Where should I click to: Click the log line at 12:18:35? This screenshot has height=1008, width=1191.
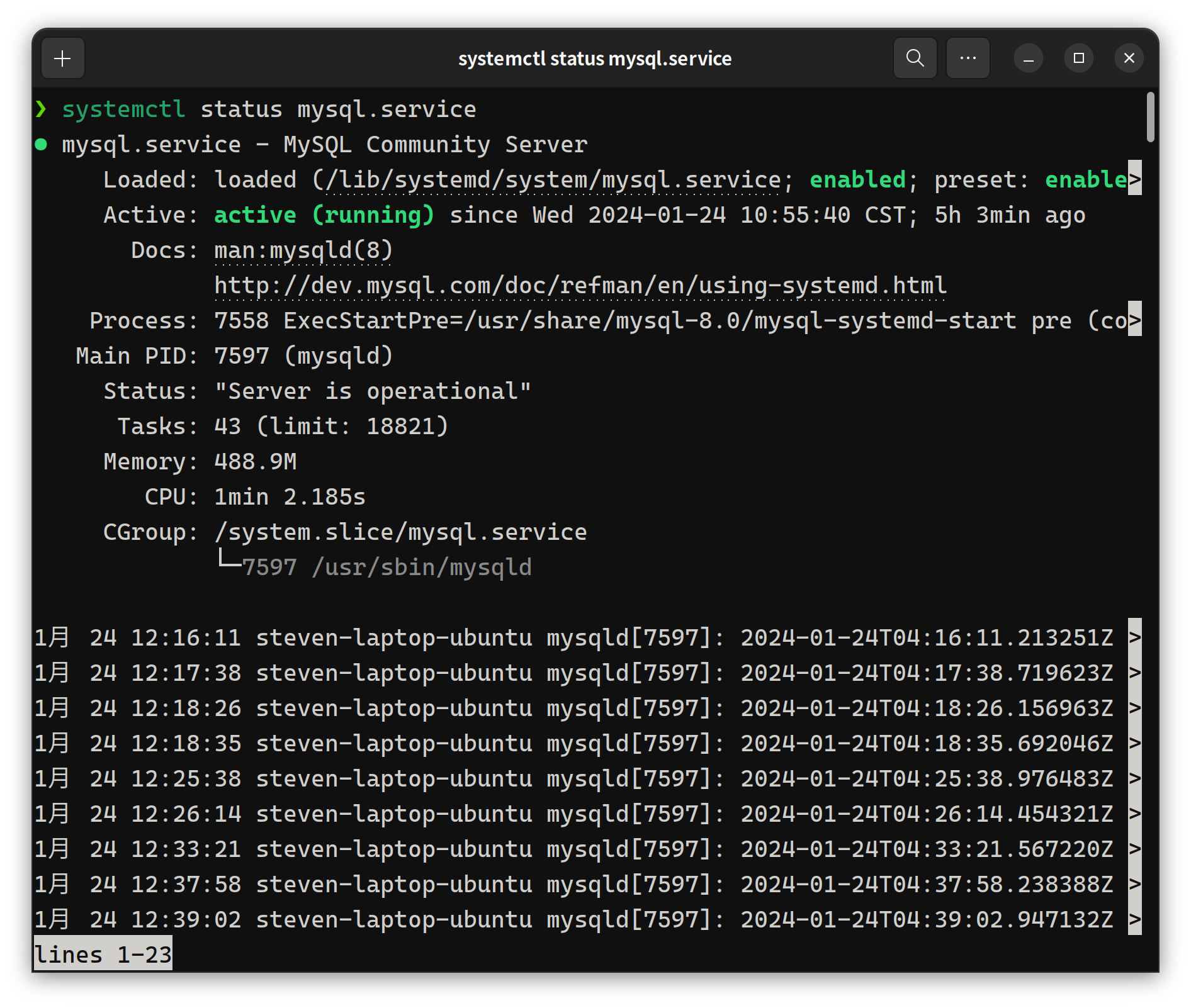pos(587,744)
